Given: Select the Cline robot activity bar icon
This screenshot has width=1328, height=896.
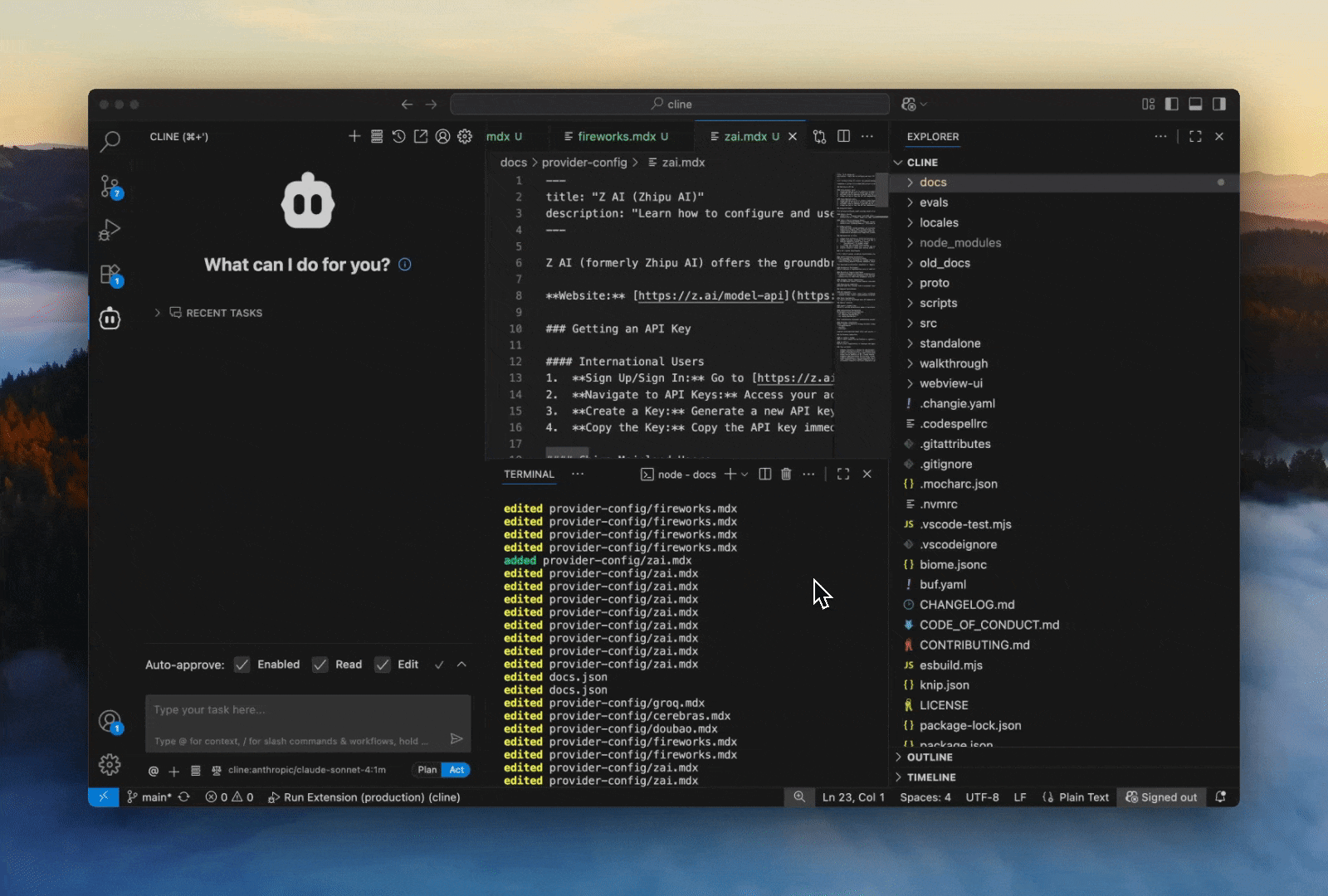Looking at the screenshot, I should tap(110, 319).
